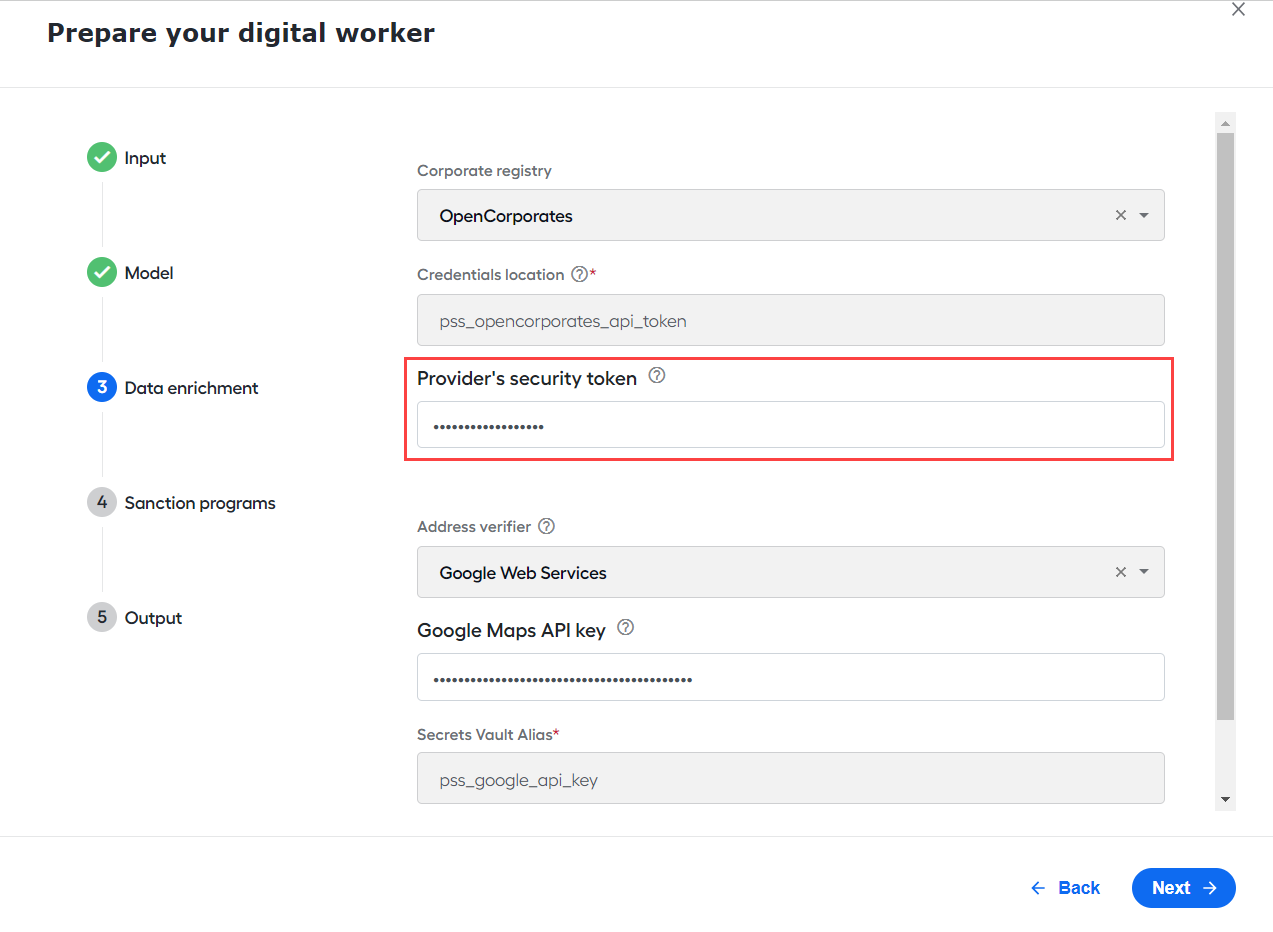Click the green checkmark for Input
Viewport: 1273px width, 932px height.
pos(102,157)
